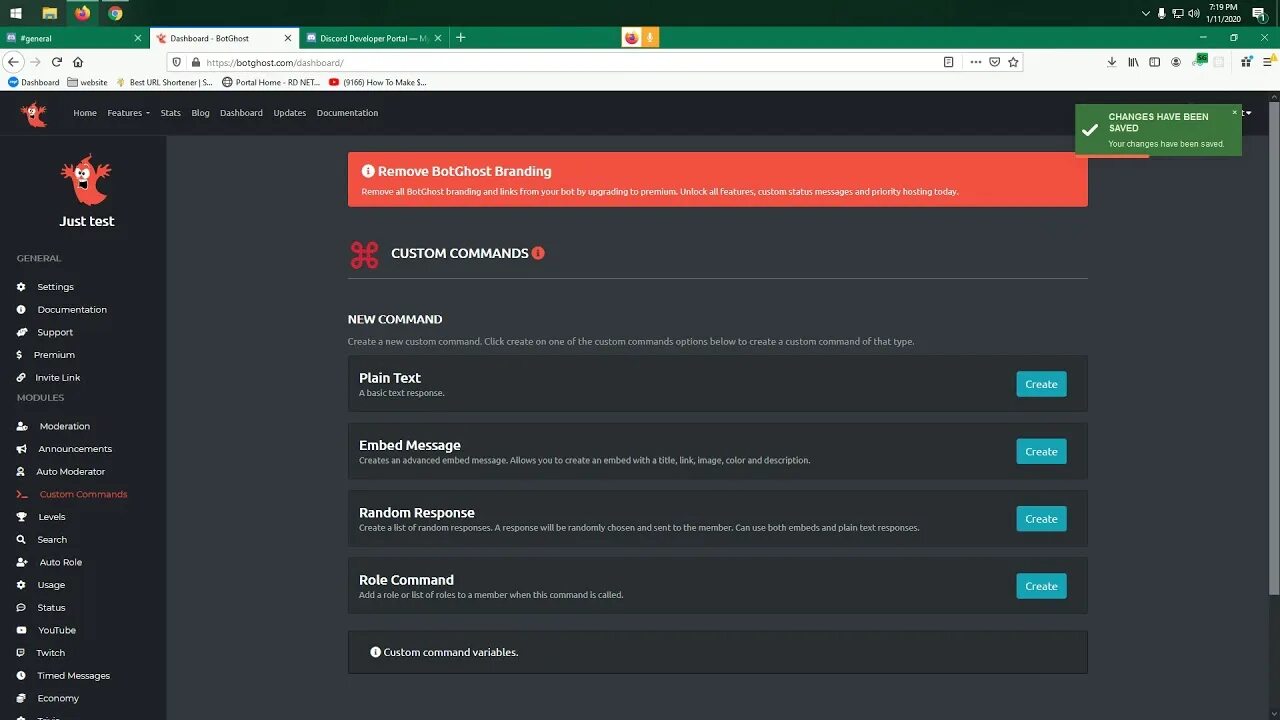
Task: Open File Explorer from the taskbar
Action: pyautogui.click(x=50, y=13)
